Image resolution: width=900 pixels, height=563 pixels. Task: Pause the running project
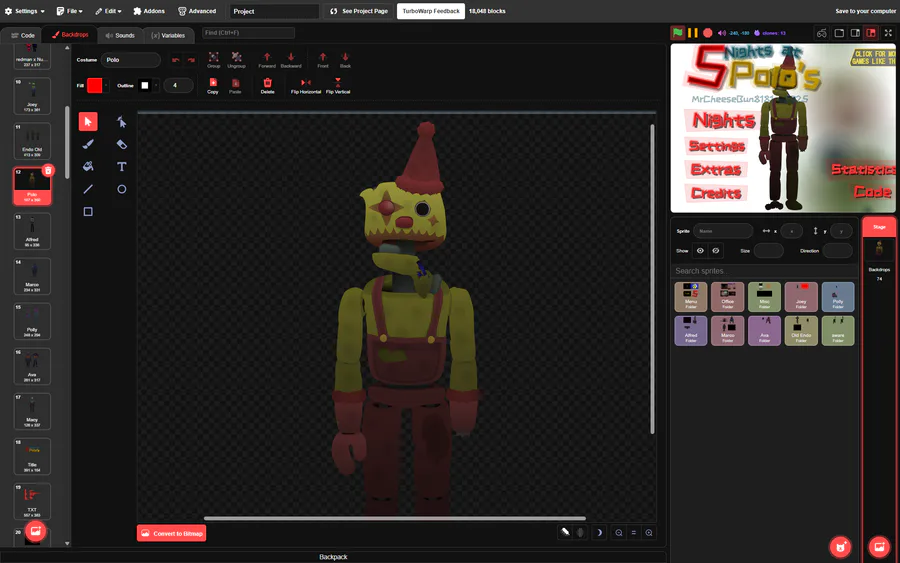pos(693,33)
